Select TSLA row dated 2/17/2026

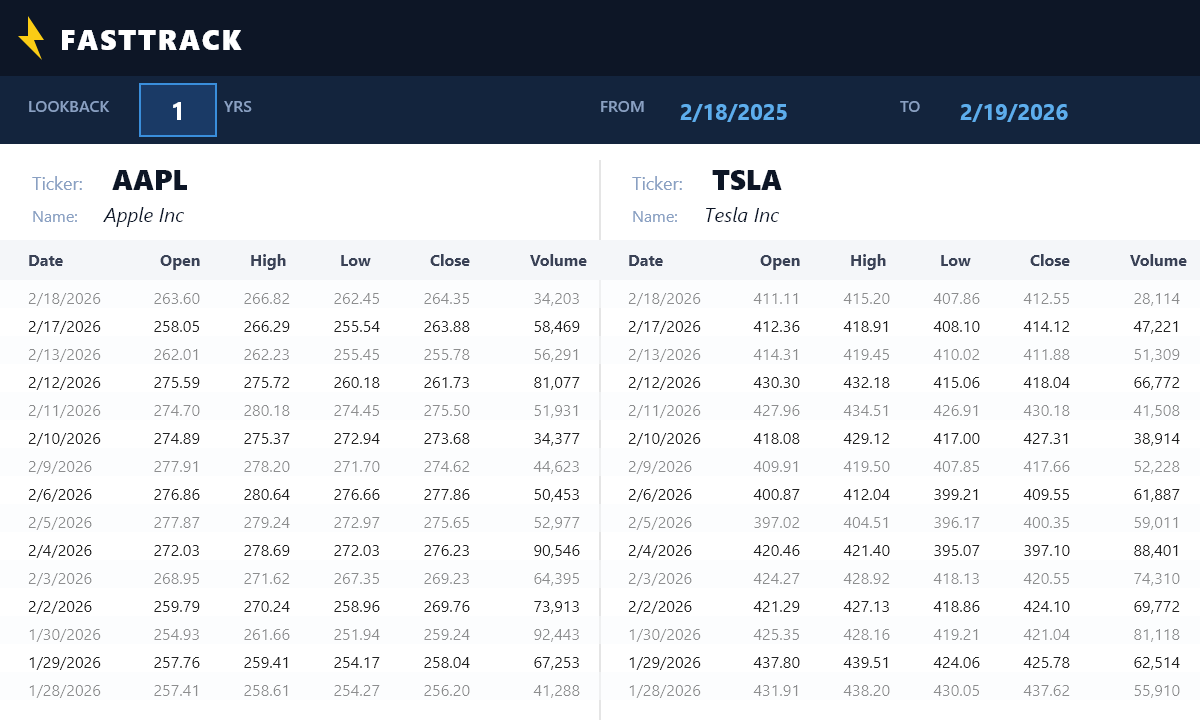click(x=900, y=326)
